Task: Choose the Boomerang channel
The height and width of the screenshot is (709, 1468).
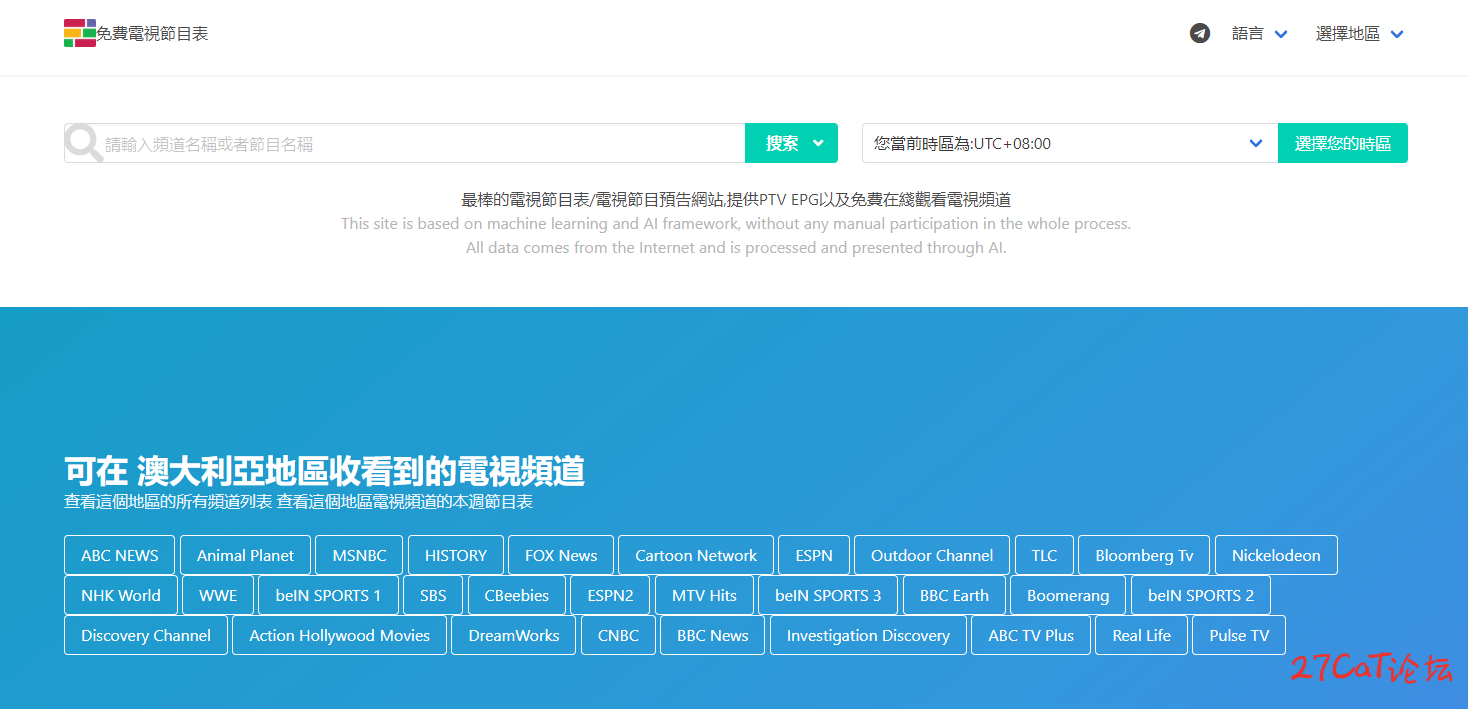Action: (1068, 595)
